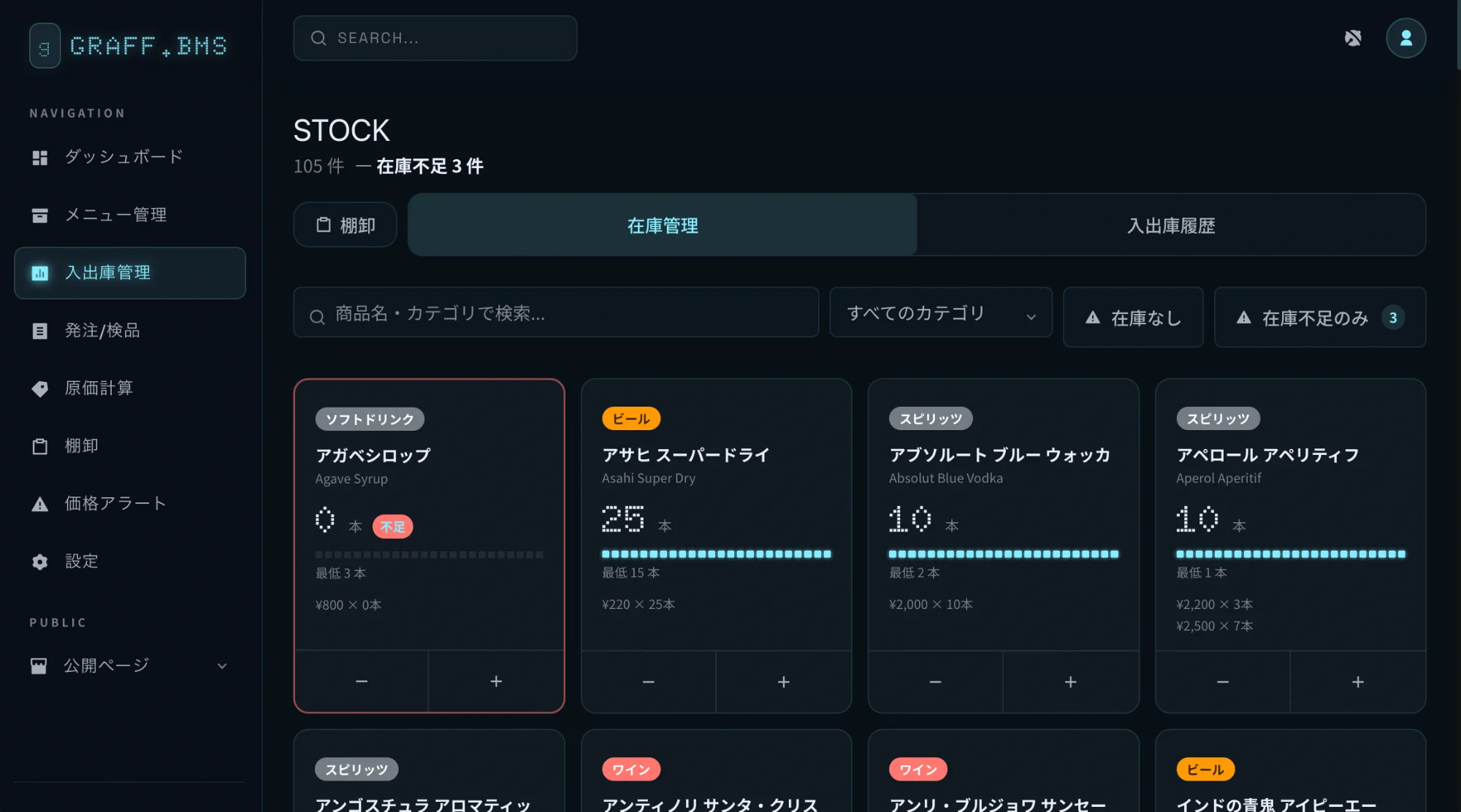The image size is (1461, 812).
Task: Click the count badge 3 on 在庫不足のみ
Action: (1393, 318)
